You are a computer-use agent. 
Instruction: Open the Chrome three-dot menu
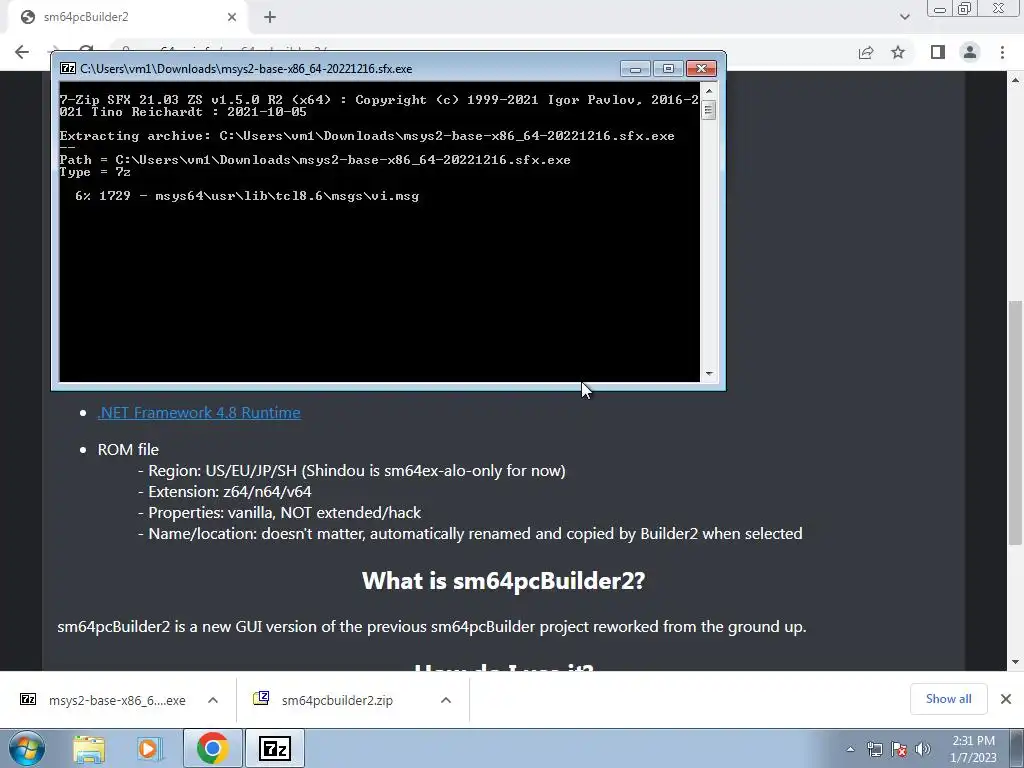click(x=1002, y=52)
